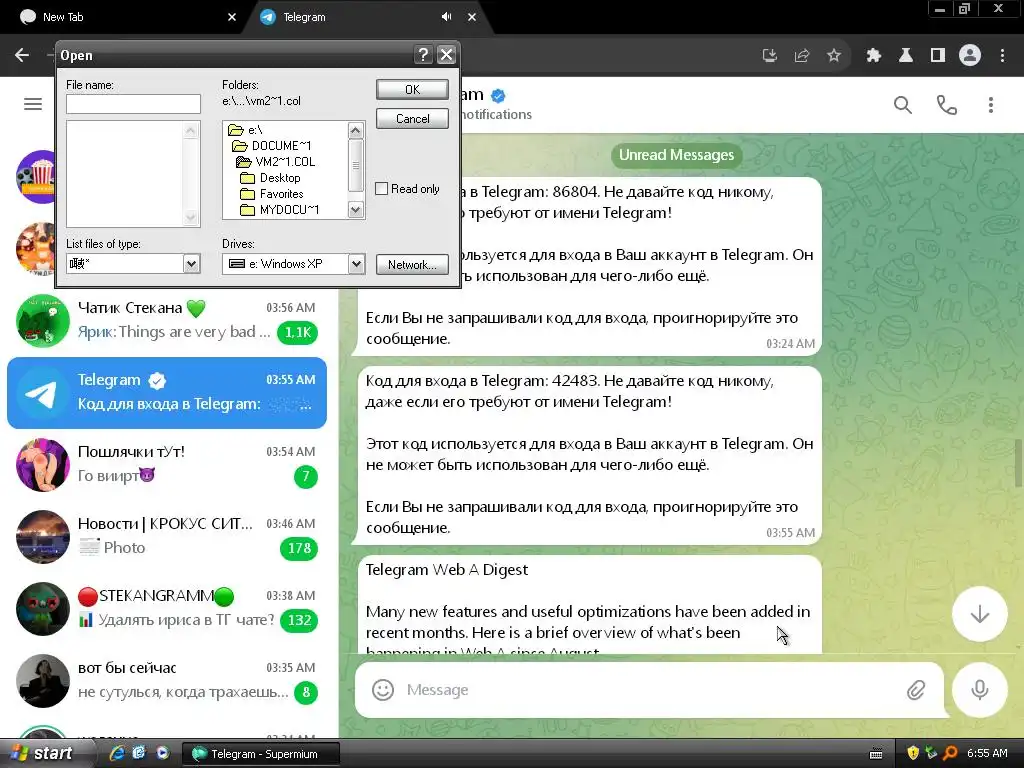Viewport: 1024px width, 768px height.
Task: Open the emoji picker in message box
Action: (383, 690)
